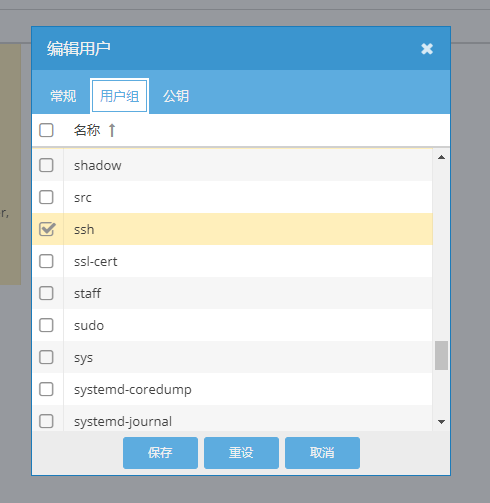
Task: Enable the sudo group checkbox
Action: 46,325
